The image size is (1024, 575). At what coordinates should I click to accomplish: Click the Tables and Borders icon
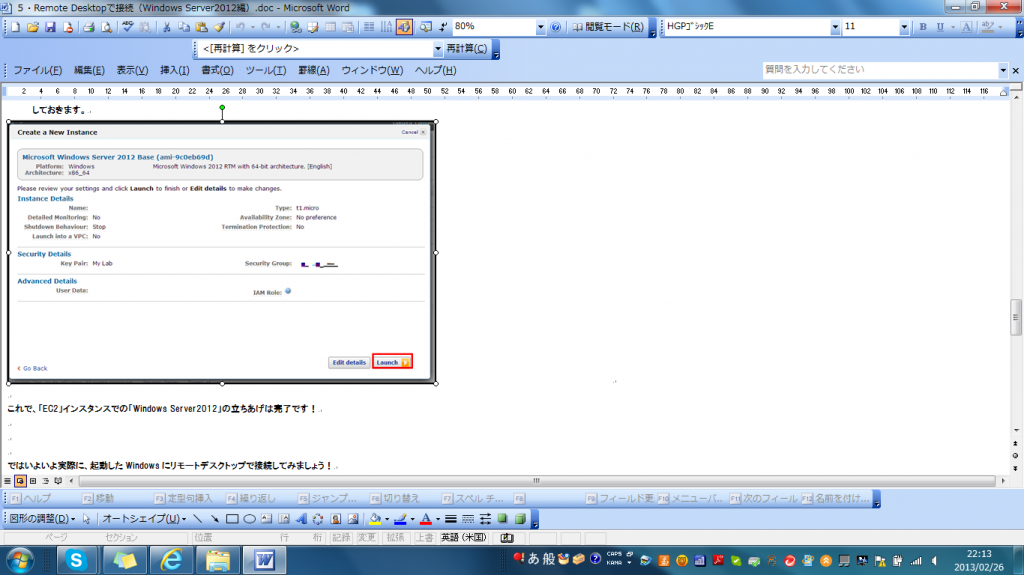click(x=313, y=27)
